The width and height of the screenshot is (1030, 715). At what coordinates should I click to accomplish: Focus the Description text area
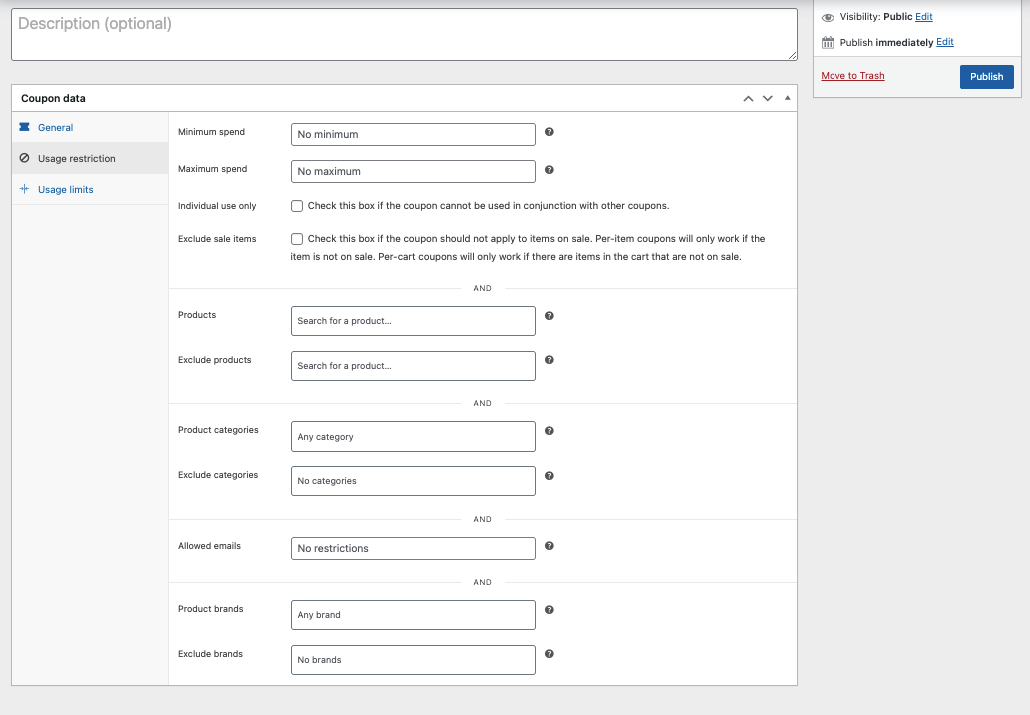(404, 35)
